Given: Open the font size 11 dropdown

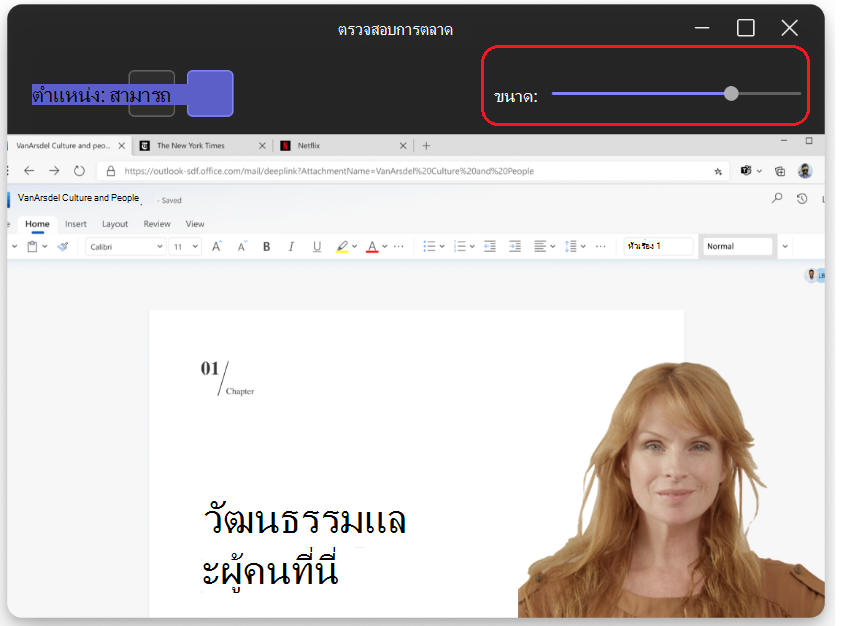Looking at the screenshot, I should tap(185, 247).
